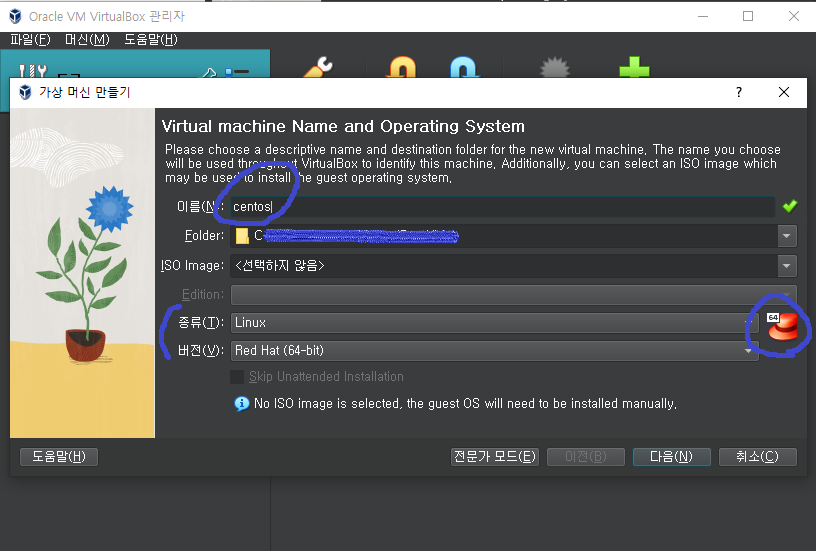Image resolution: width=816 pixels, height=551 pixels.
Task: Click the Red Hat 64-bit OS icon
Action: (x=782, y=326)
